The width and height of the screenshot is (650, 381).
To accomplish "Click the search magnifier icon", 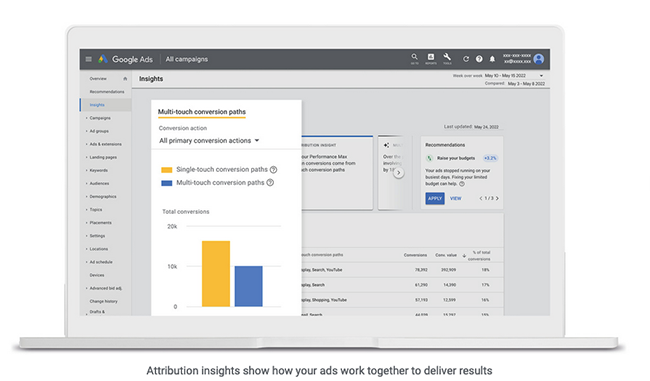I will point(414,57).
